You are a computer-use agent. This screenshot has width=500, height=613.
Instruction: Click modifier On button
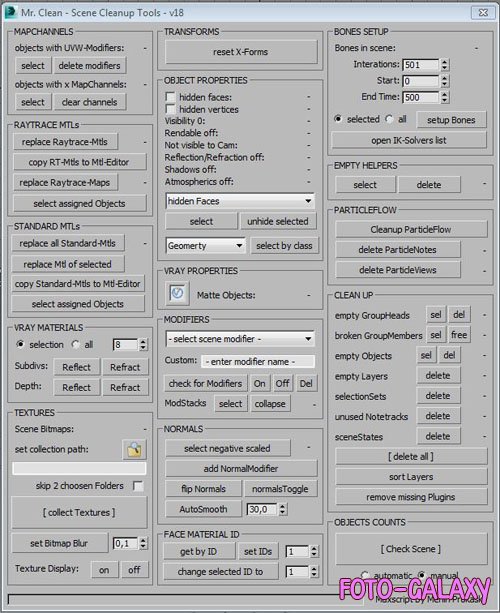pyautogui.click(x=260, y=384)
